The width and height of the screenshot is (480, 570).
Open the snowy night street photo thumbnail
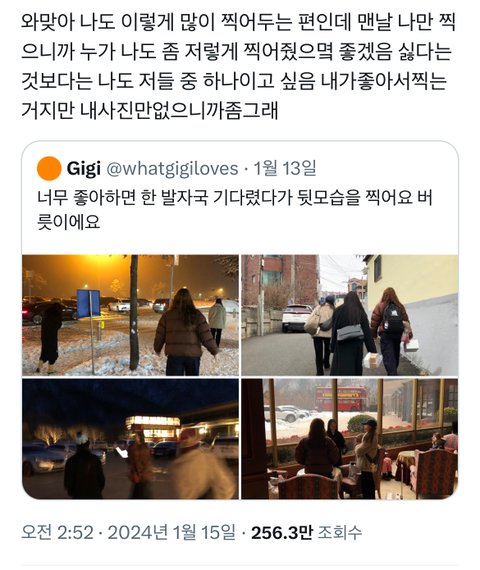pyautogui.click(x=131, y=315)
